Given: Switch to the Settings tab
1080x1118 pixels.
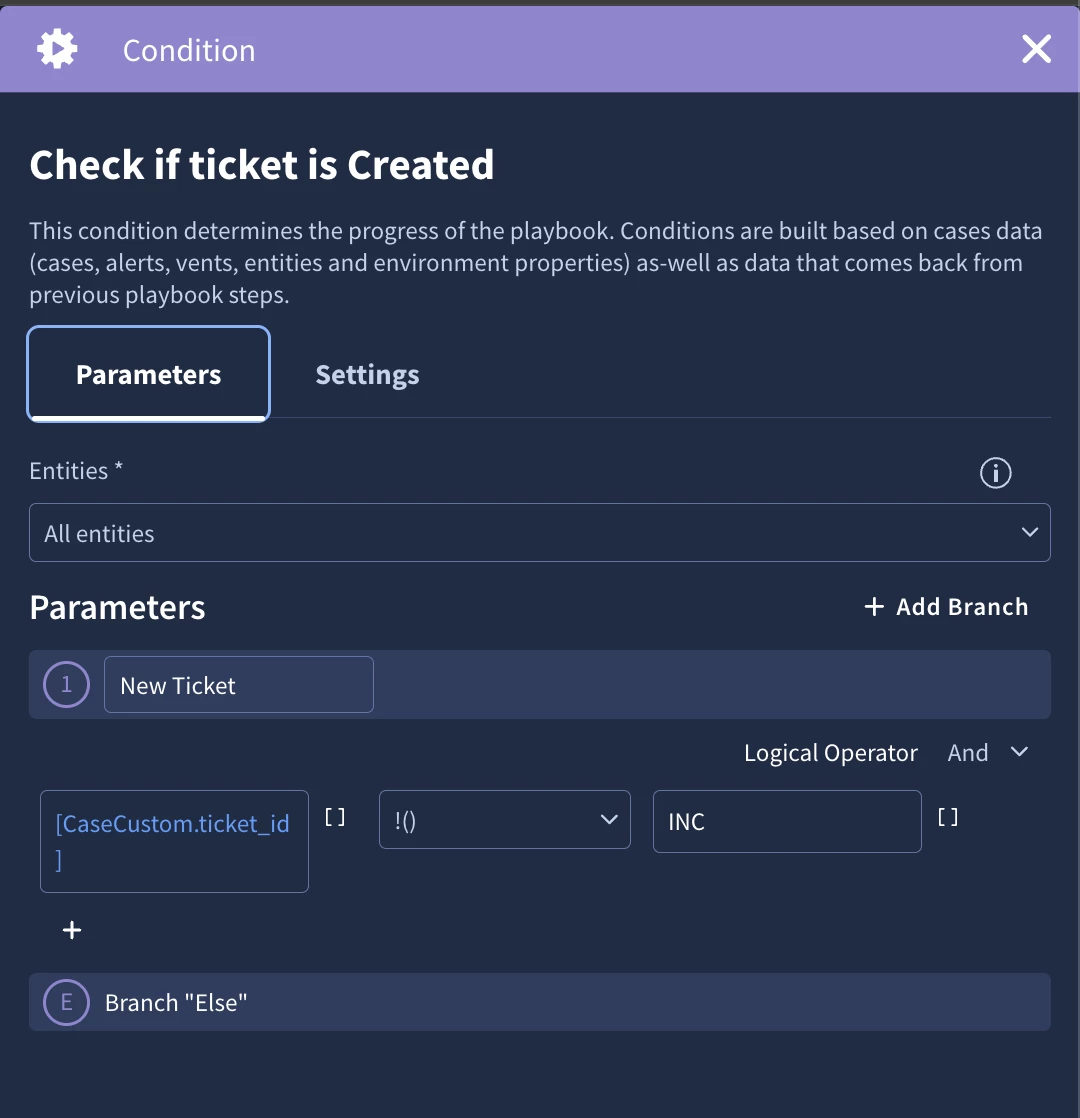Looking at the screenshot, I should click(x=367, y=374).
